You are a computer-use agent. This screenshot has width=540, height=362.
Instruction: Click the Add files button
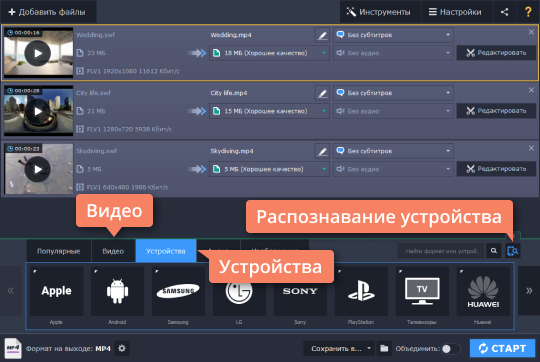point(48,12)
